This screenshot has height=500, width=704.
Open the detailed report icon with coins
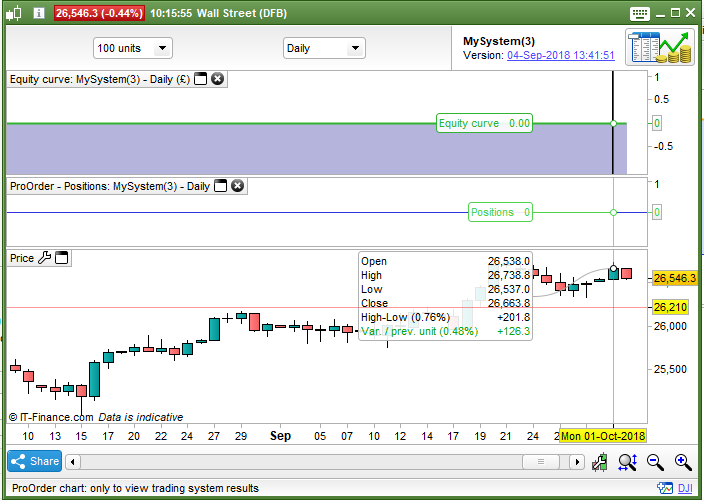point(660,47)
